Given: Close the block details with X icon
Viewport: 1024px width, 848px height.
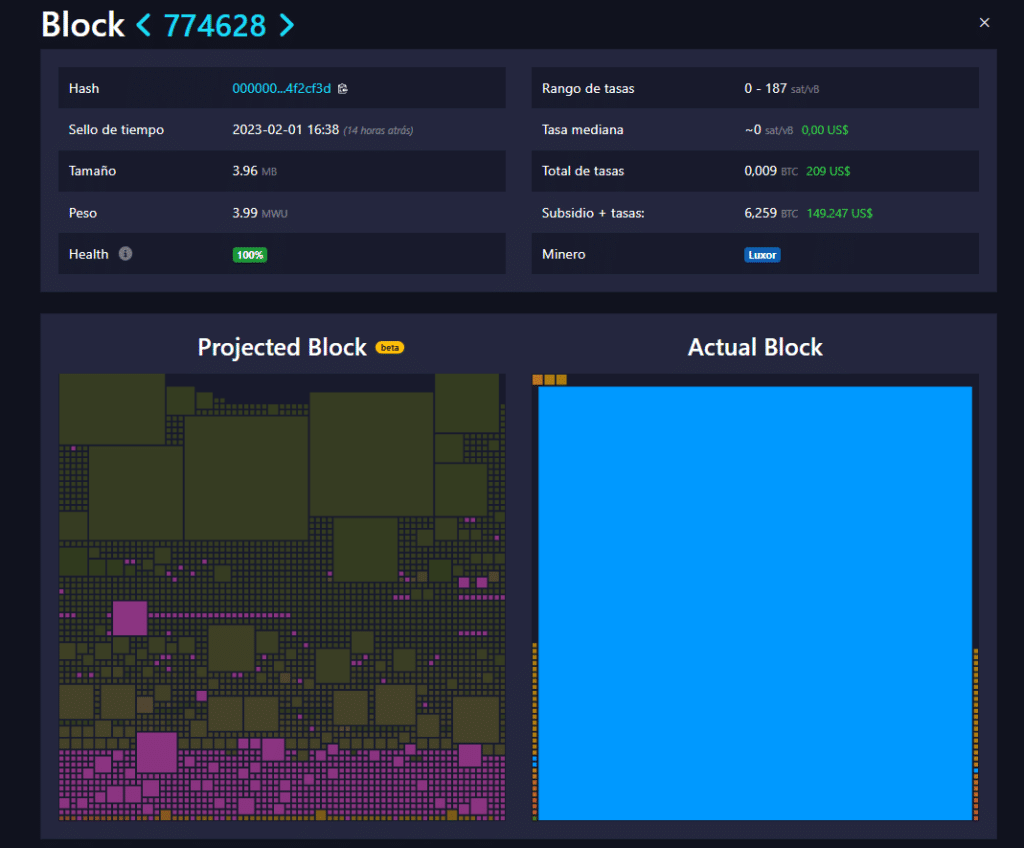Looking at the screenshot, I should tap(984, 23).
